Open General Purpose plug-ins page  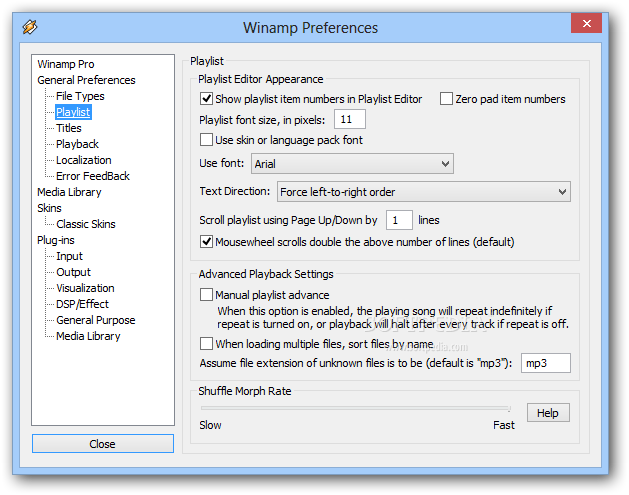click(x=96, y=320)
